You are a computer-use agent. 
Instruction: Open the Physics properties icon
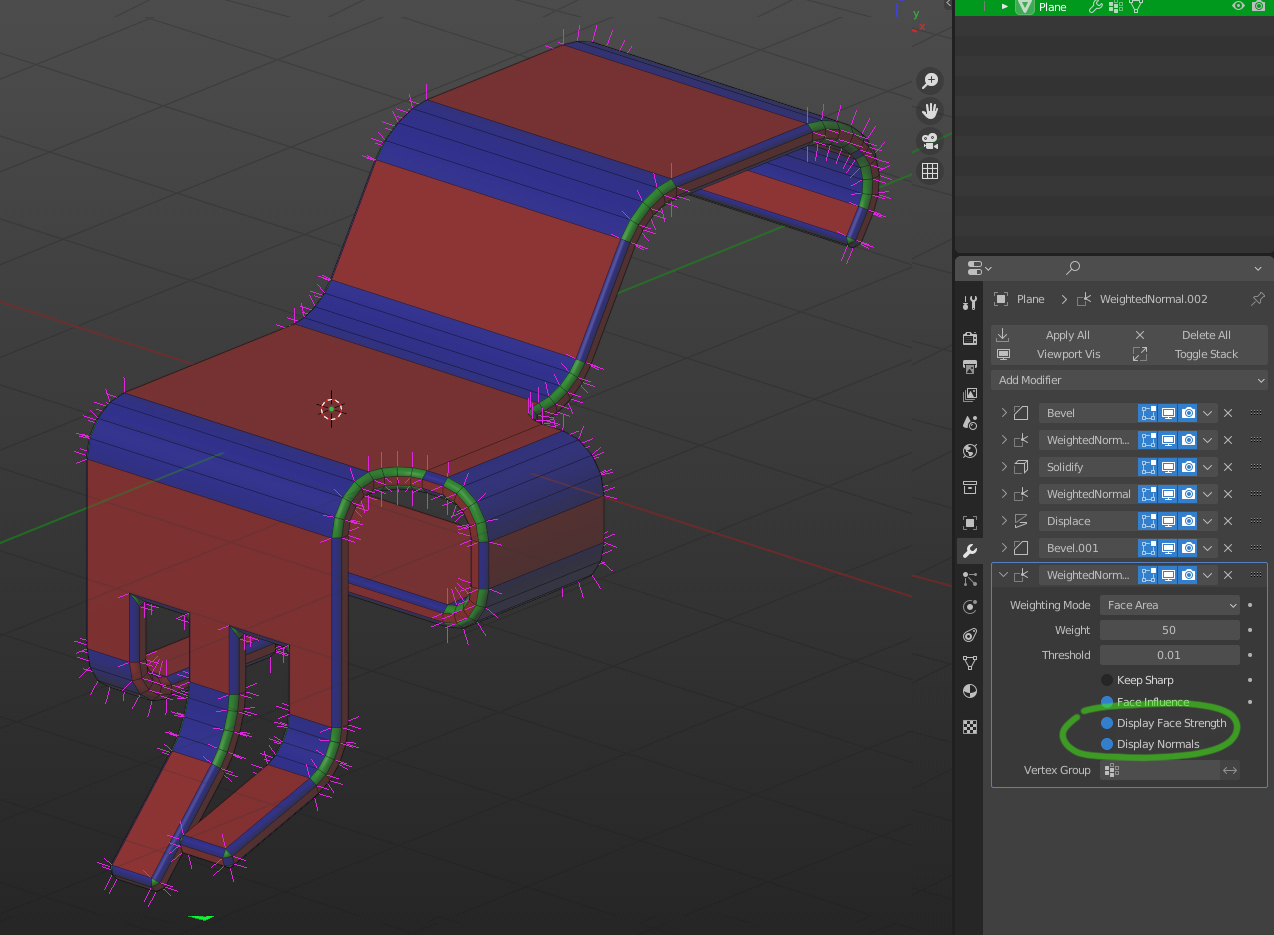969,606
